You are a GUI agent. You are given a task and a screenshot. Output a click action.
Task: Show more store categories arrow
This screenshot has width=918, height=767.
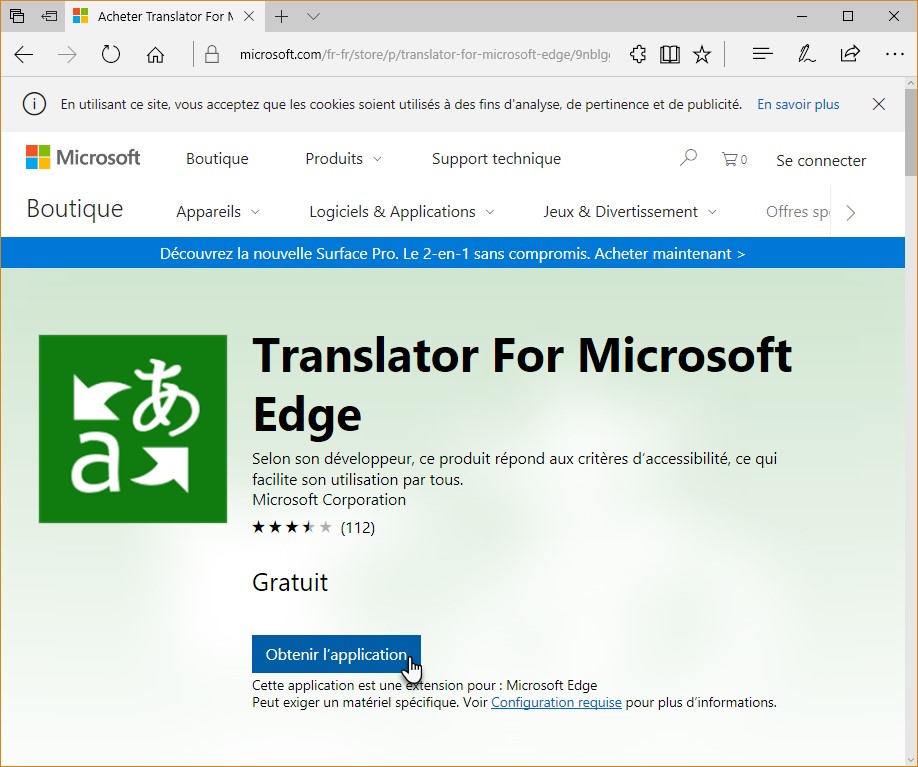[851, 213]
